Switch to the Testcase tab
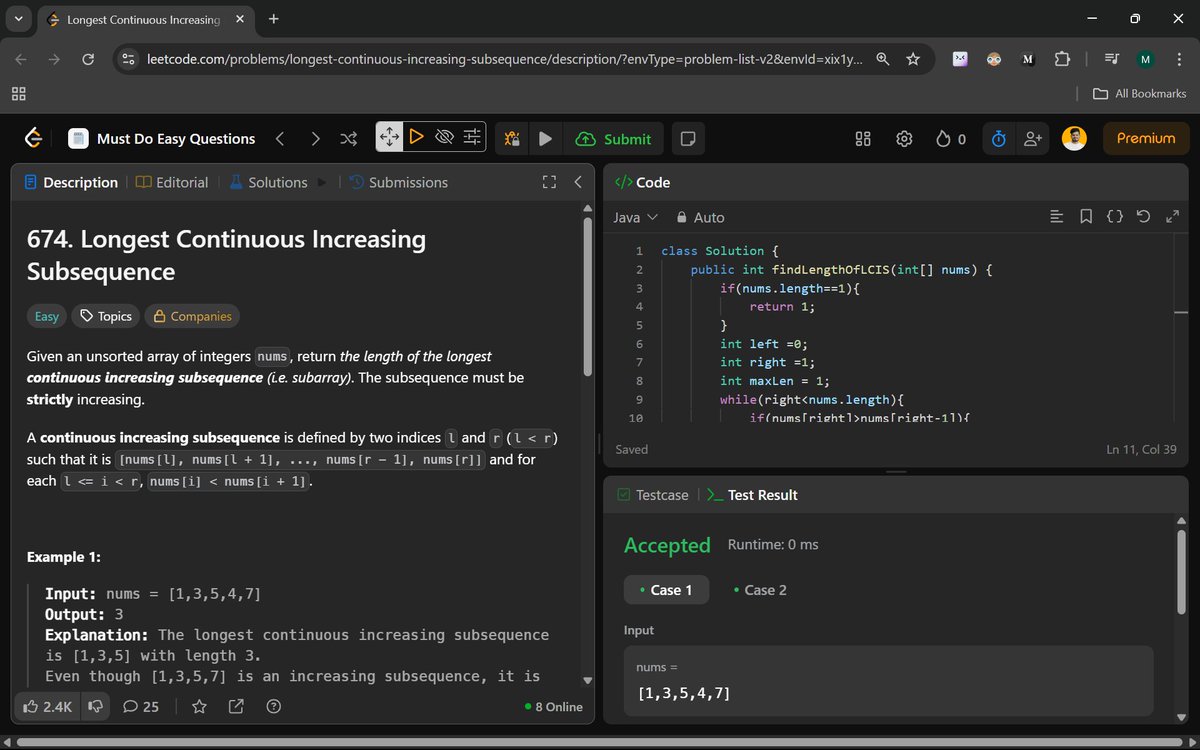 point(653,495)
